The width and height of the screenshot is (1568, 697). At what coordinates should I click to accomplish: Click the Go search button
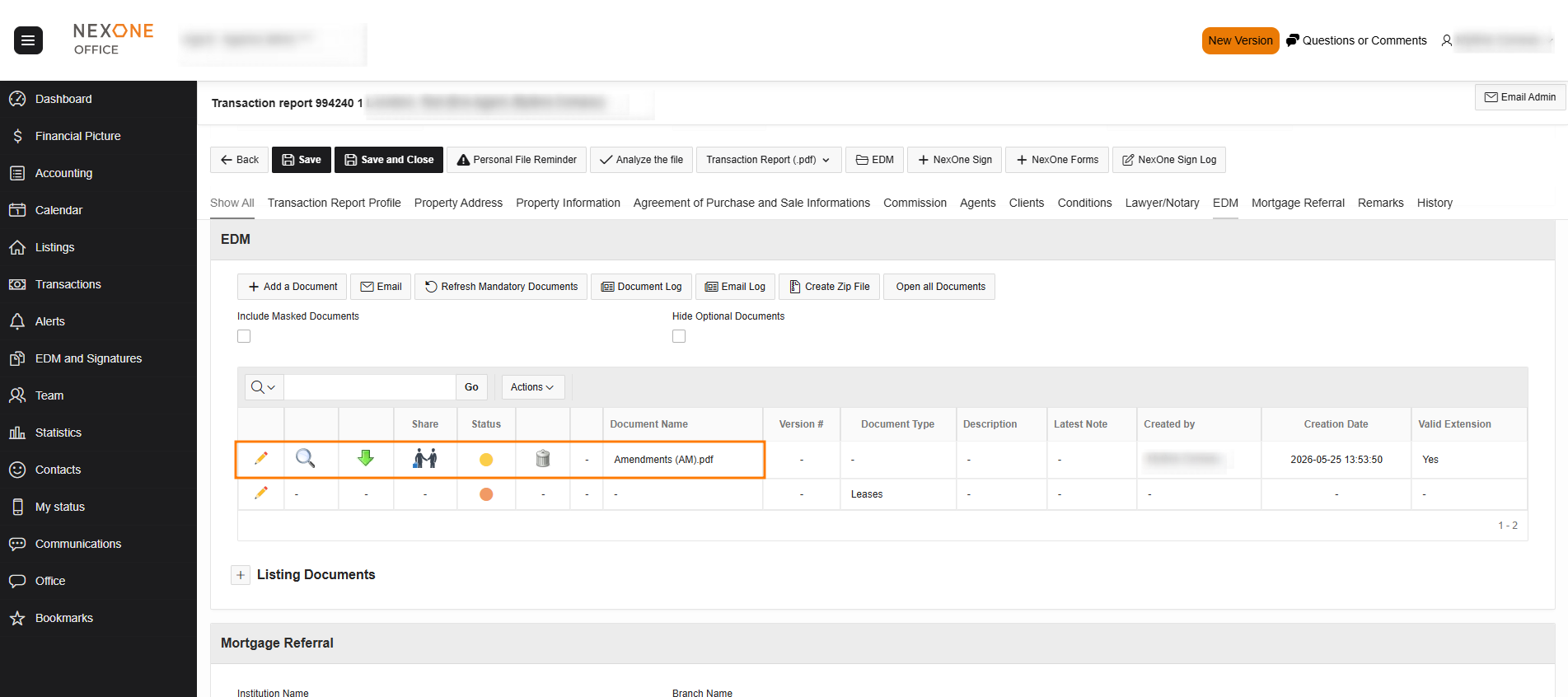click(x=471, y=387)
